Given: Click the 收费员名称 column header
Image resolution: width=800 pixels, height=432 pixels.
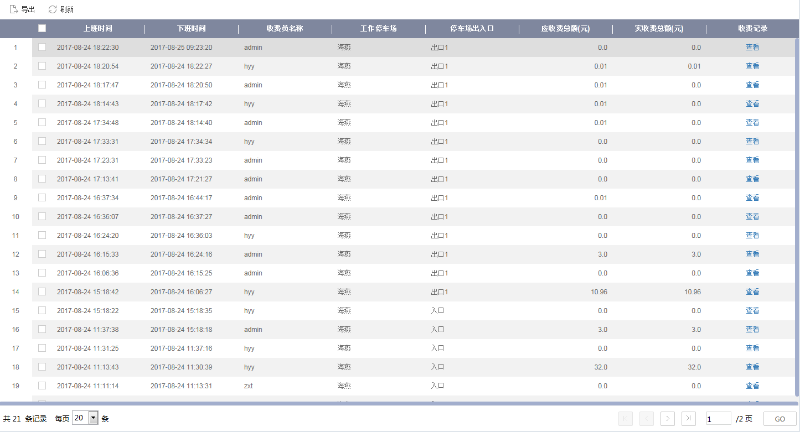Looking at the screenshot, I should click(284, 28).
